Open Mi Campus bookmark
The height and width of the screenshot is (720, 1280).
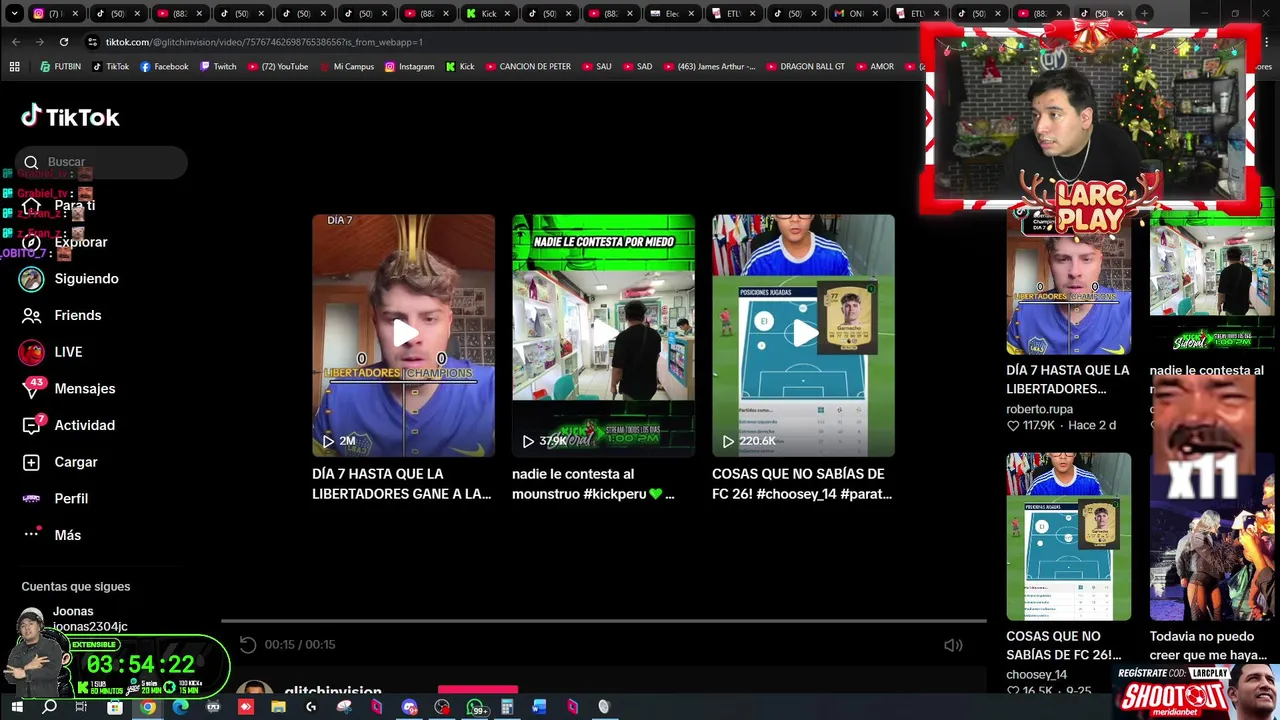(345, 67)
